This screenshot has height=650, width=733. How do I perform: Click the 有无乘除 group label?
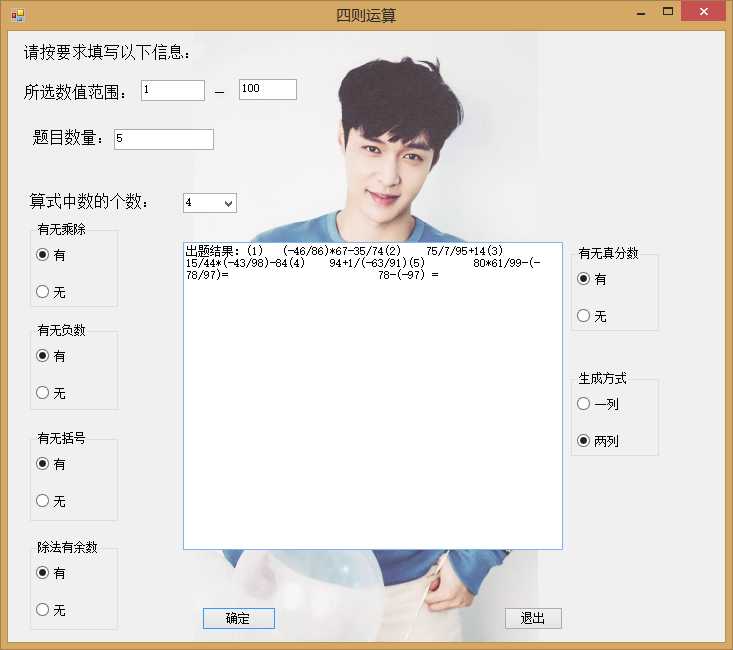coord(61,229)
